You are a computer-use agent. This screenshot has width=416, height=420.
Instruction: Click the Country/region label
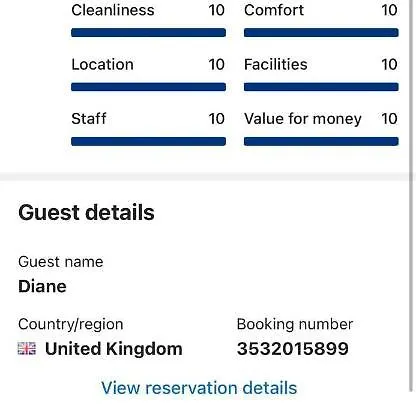71,324
